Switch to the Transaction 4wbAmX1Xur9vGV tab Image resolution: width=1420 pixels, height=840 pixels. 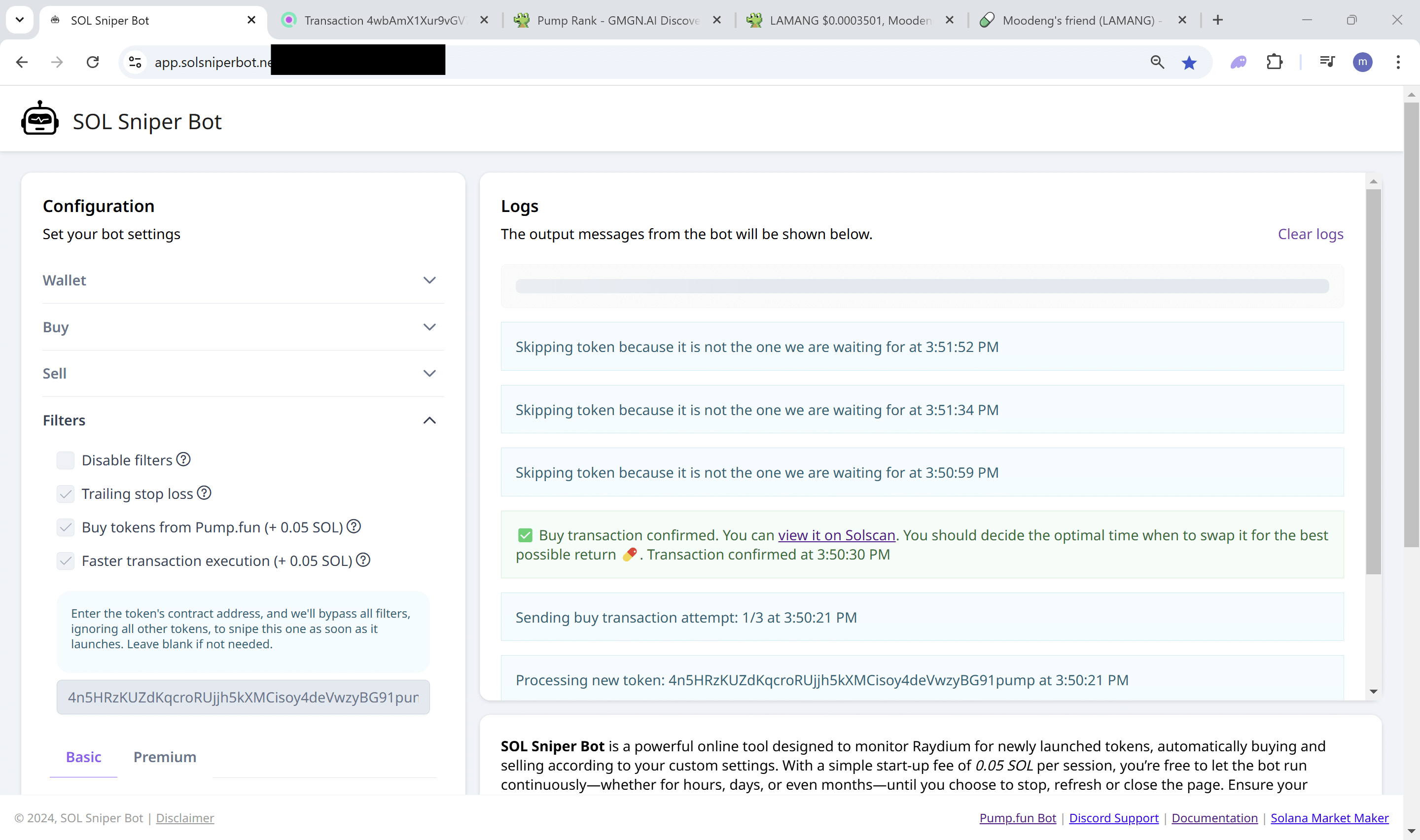384,20
